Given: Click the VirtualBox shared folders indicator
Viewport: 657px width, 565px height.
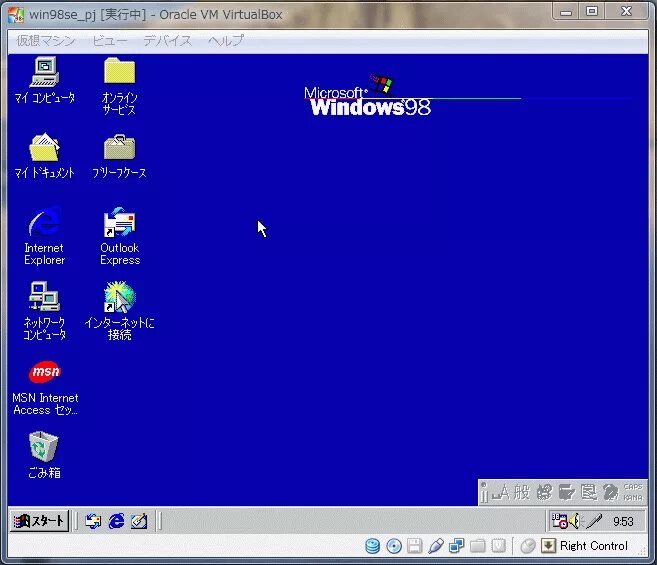Looking at the screenshot, I should [x=478, y=546].
